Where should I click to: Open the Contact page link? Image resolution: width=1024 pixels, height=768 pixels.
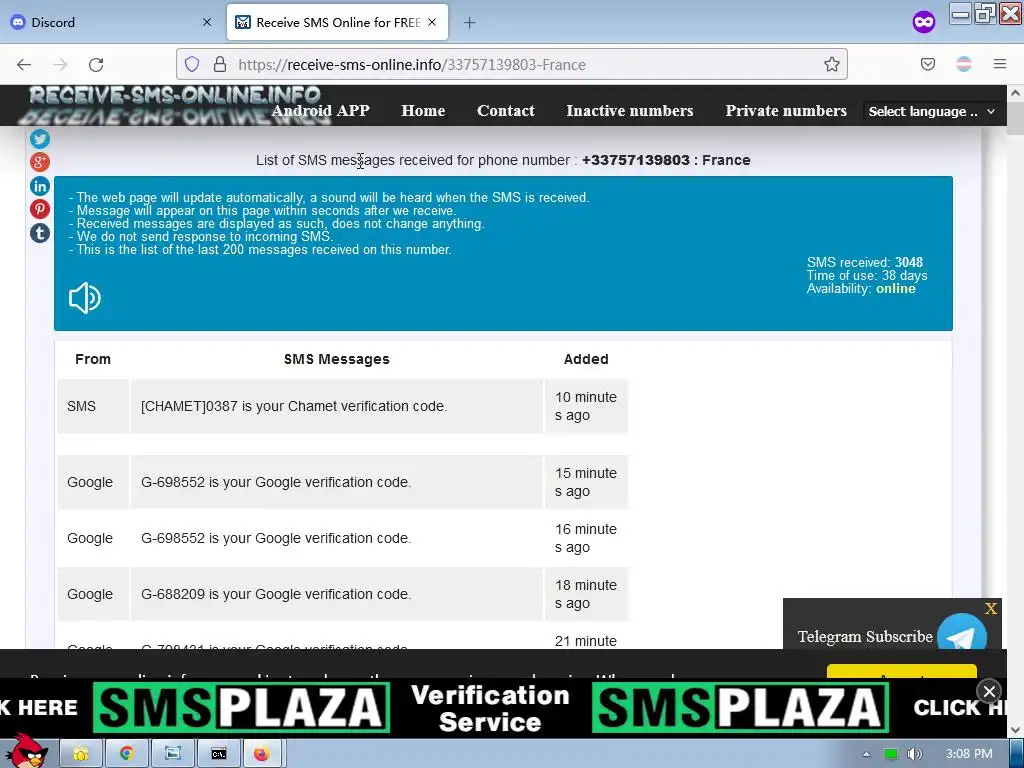(x=505, y=110)
